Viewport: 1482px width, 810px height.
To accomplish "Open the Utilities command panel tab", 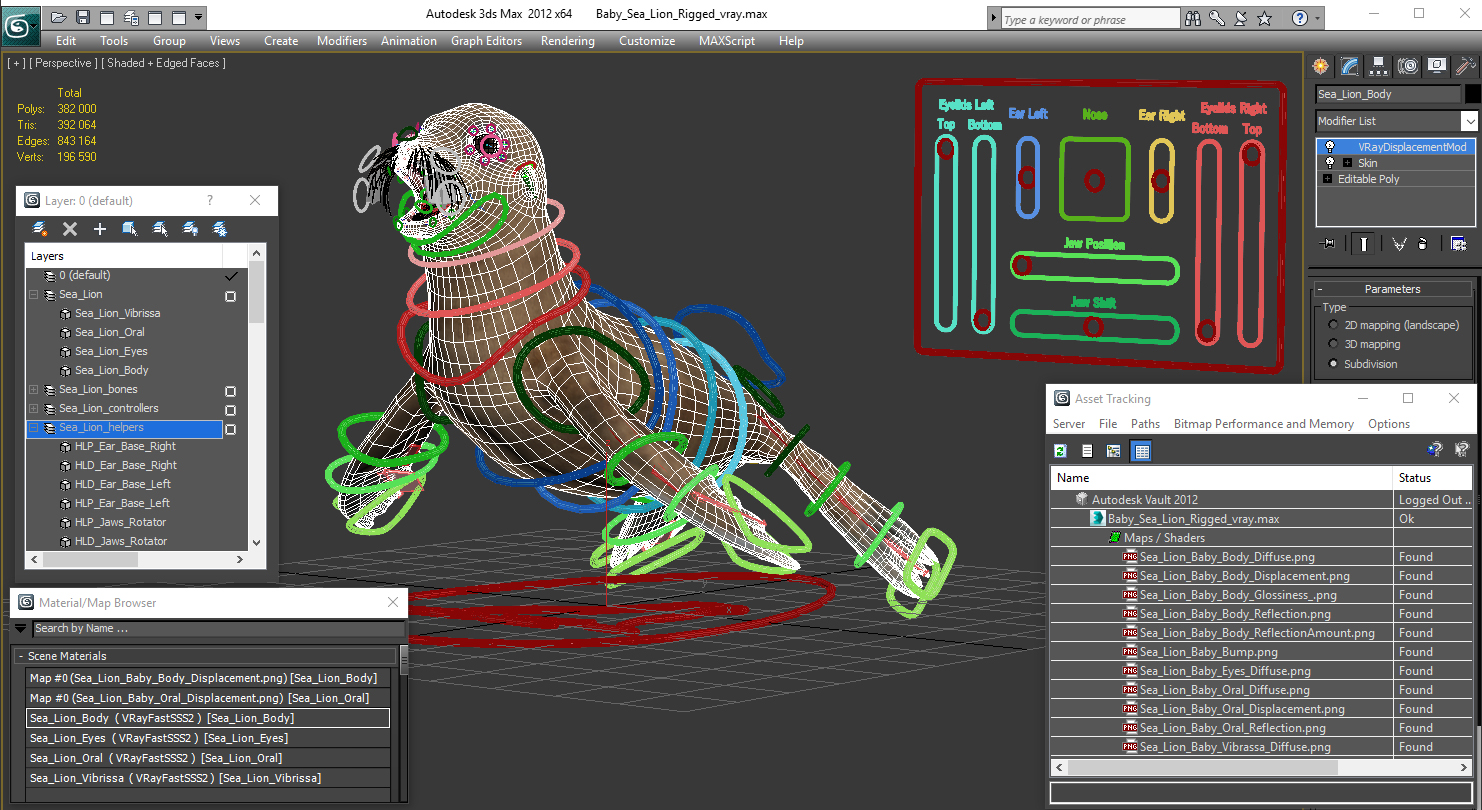I will pos(1466,66).
